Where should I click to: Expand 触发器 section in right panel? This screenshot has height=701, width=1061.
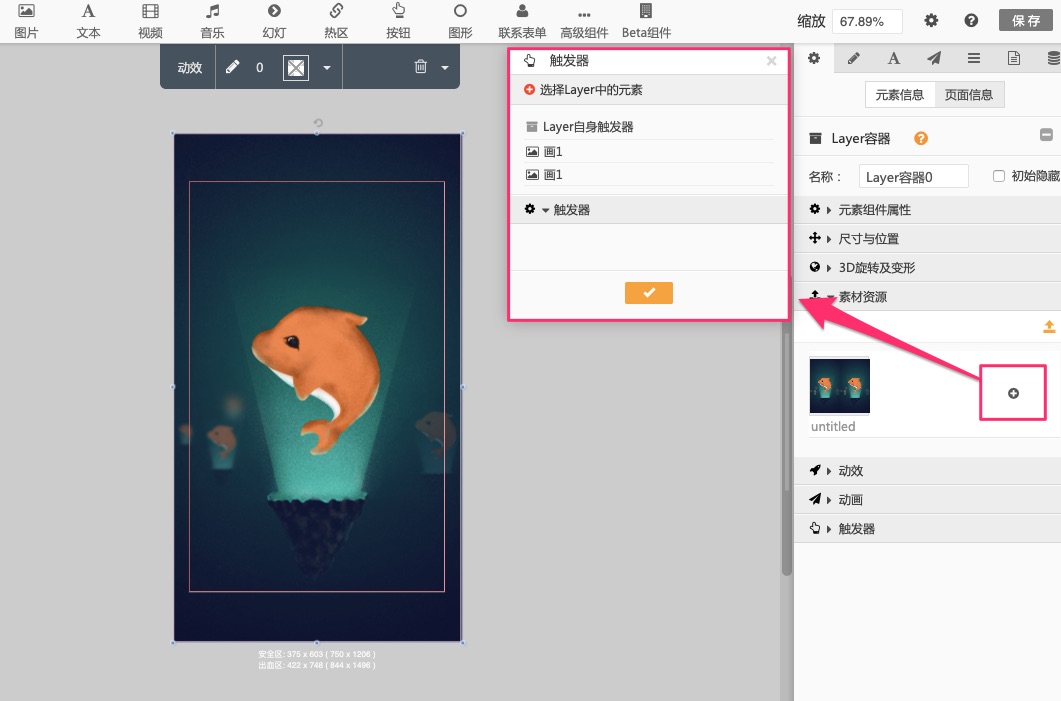coord(928,529)
